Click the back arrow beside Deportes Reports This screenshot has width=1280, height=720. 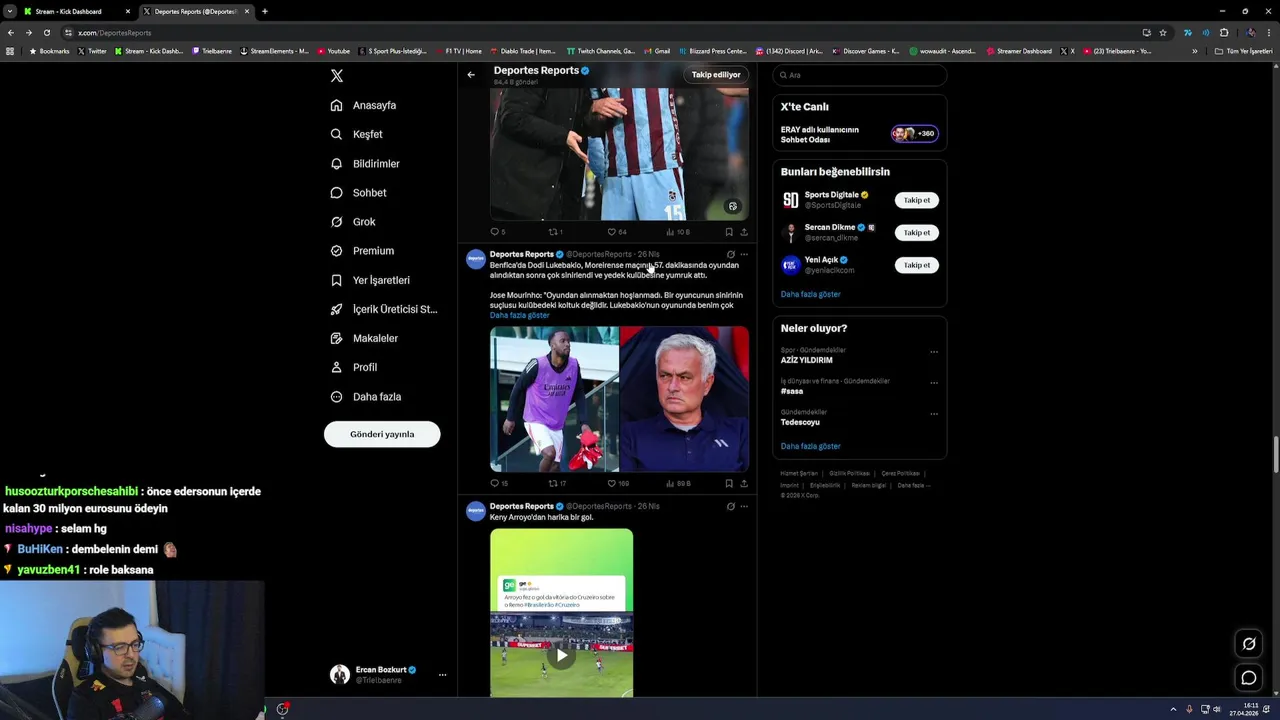click(471, 74)
